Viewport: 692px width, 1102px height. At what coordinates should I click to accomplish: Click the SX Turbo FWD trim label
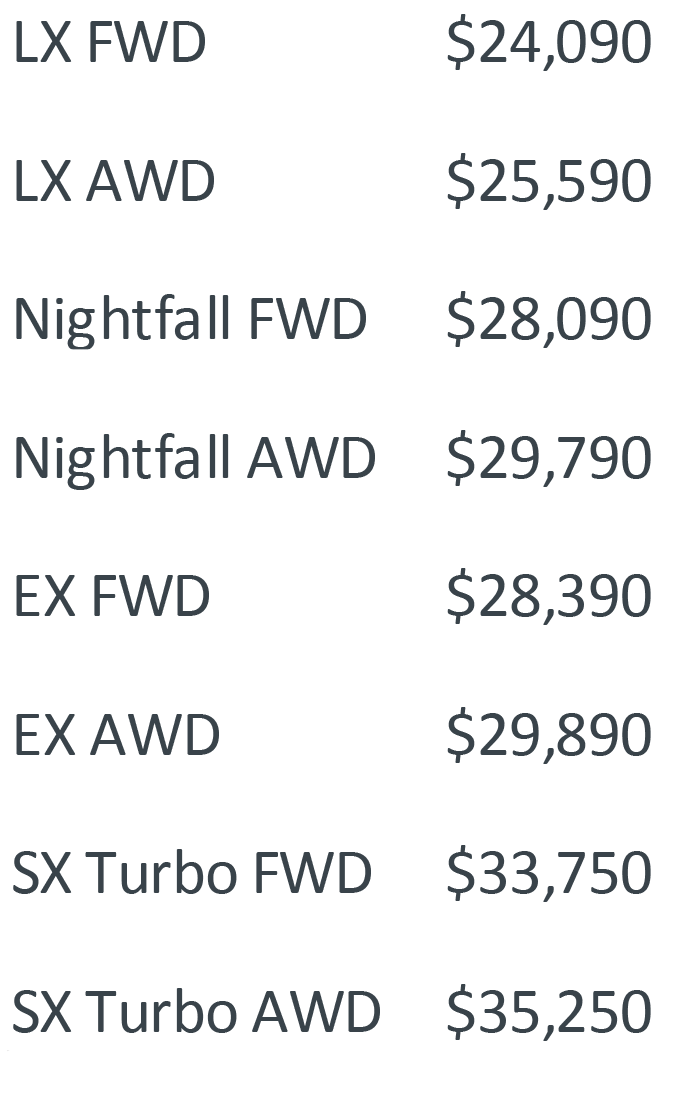[x=192, y=874]
